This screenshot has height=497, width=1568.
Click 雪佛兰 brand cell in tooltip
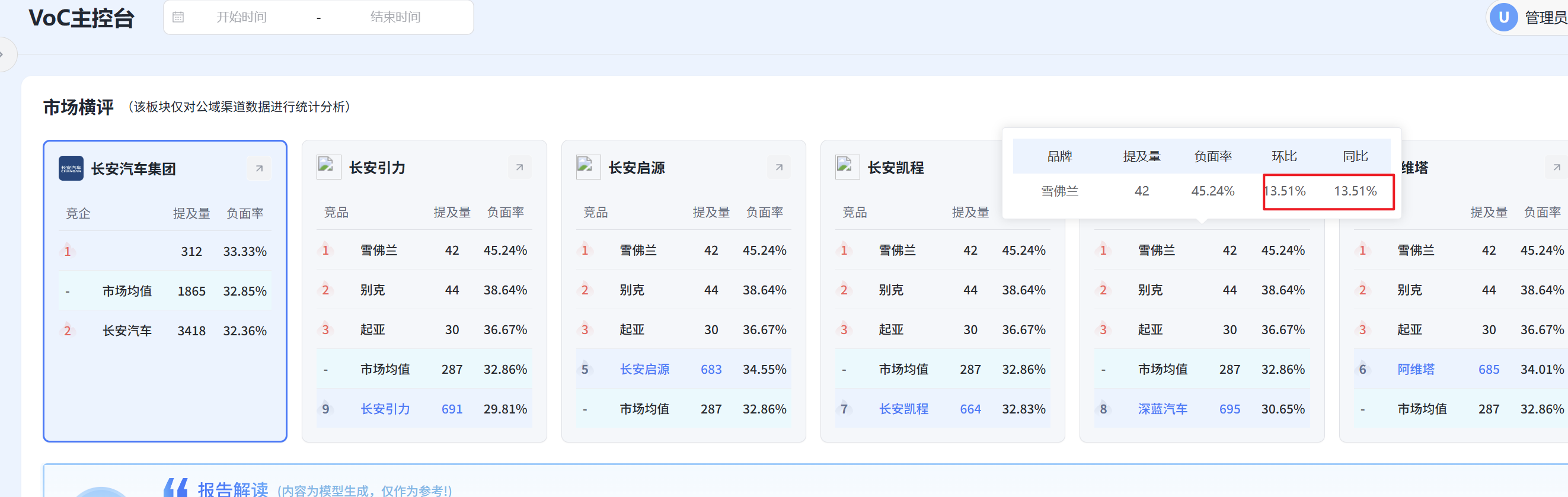(1060, 191)
